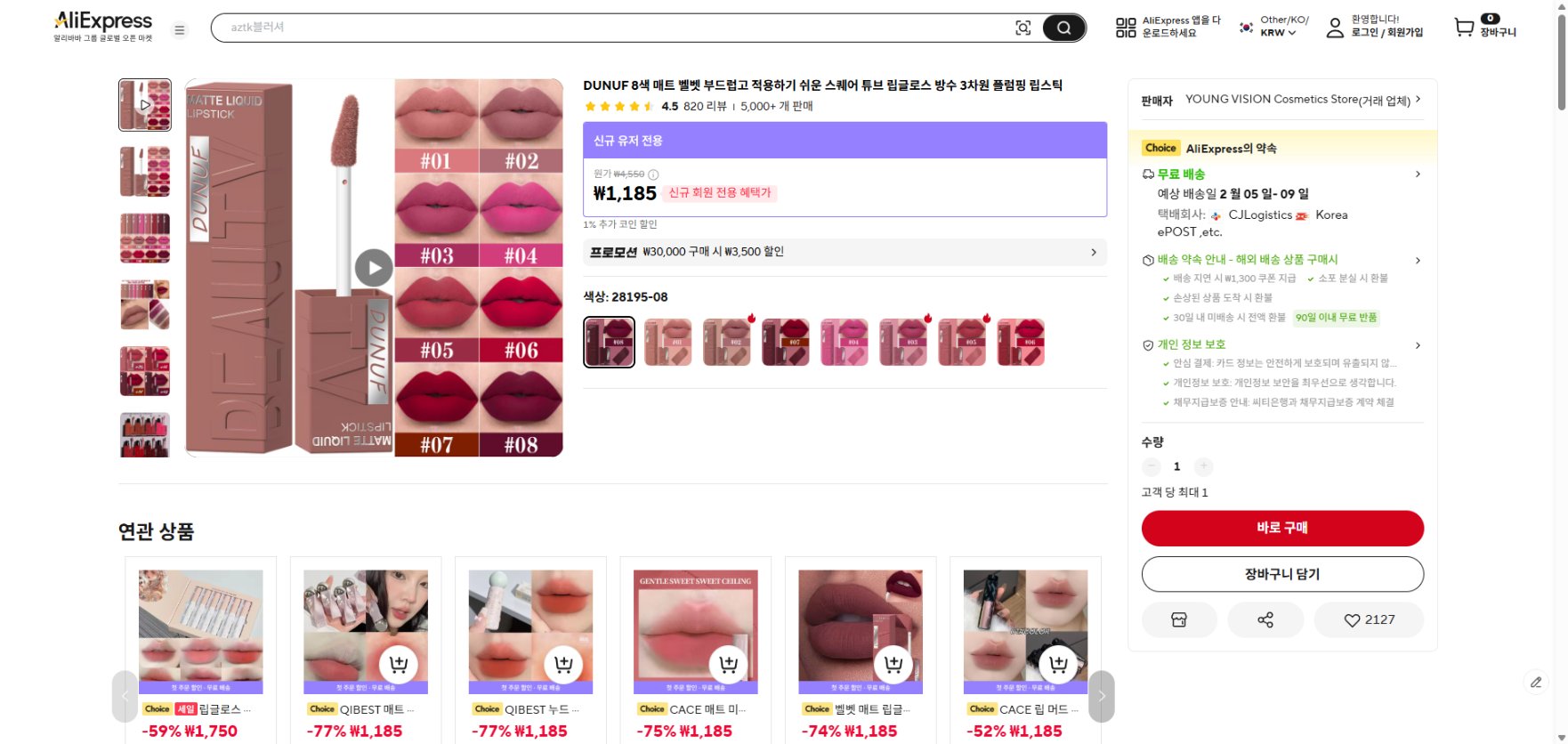Expand 개인 정보 보호 chevron

pos(1418,345)
